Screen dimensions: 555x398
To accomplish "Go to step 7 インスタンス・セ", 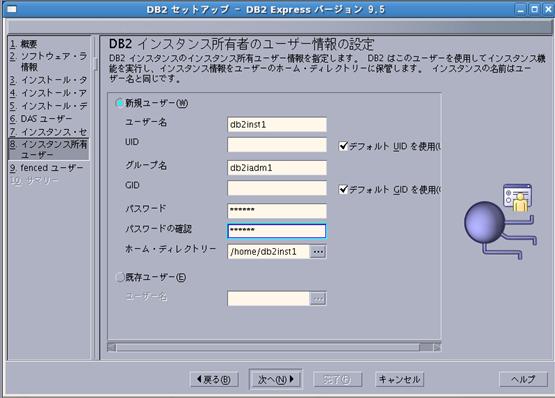I will pyautogui.click(x=48, y=132).
